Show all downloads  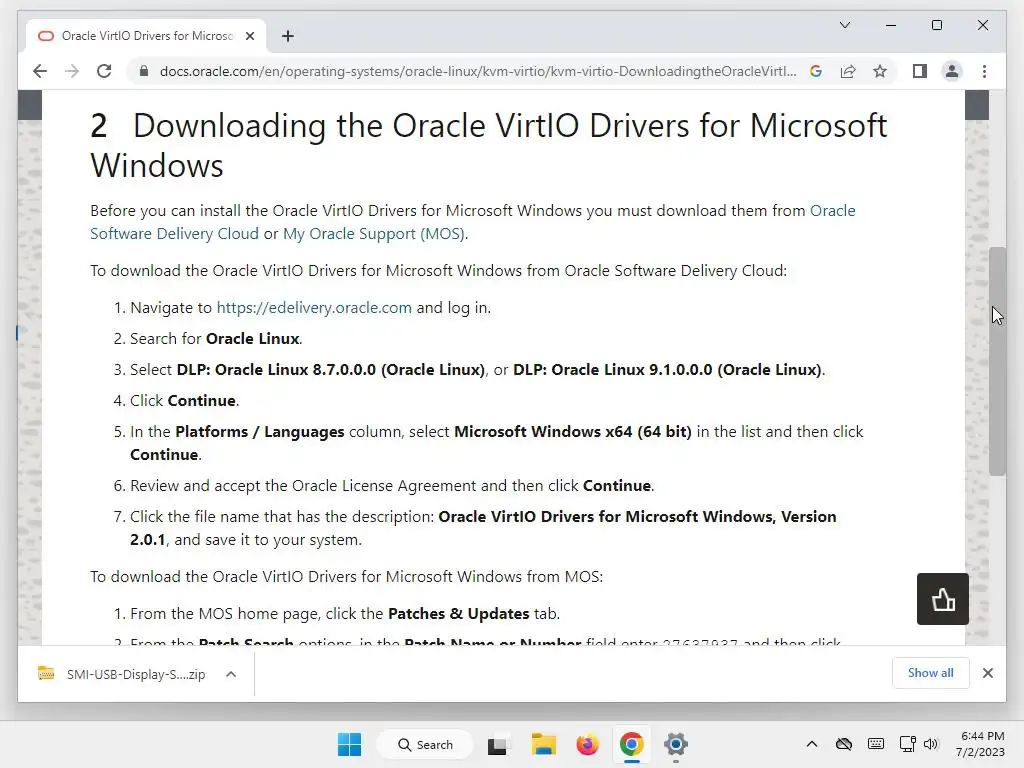tap(931, 673)
